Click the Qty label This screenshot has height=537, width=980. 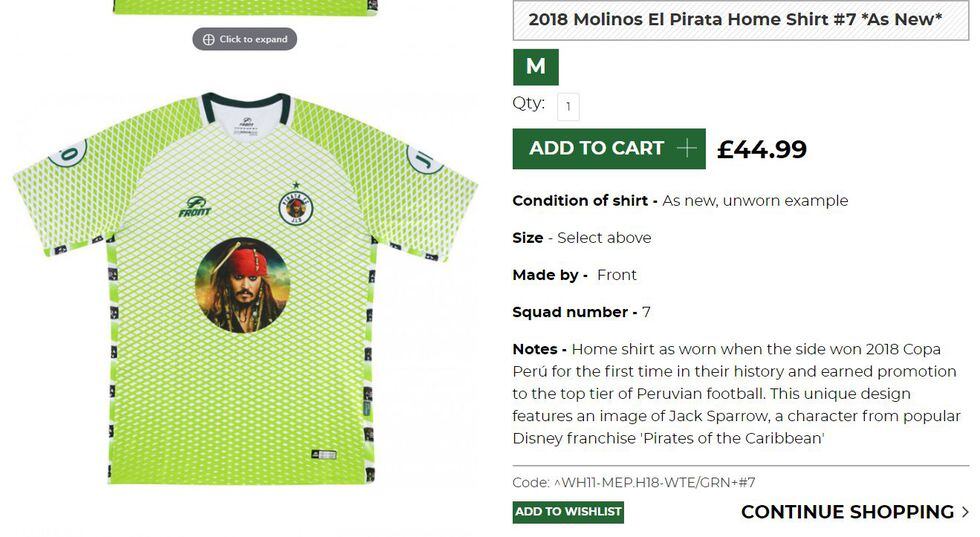click(x=528, y=104)
